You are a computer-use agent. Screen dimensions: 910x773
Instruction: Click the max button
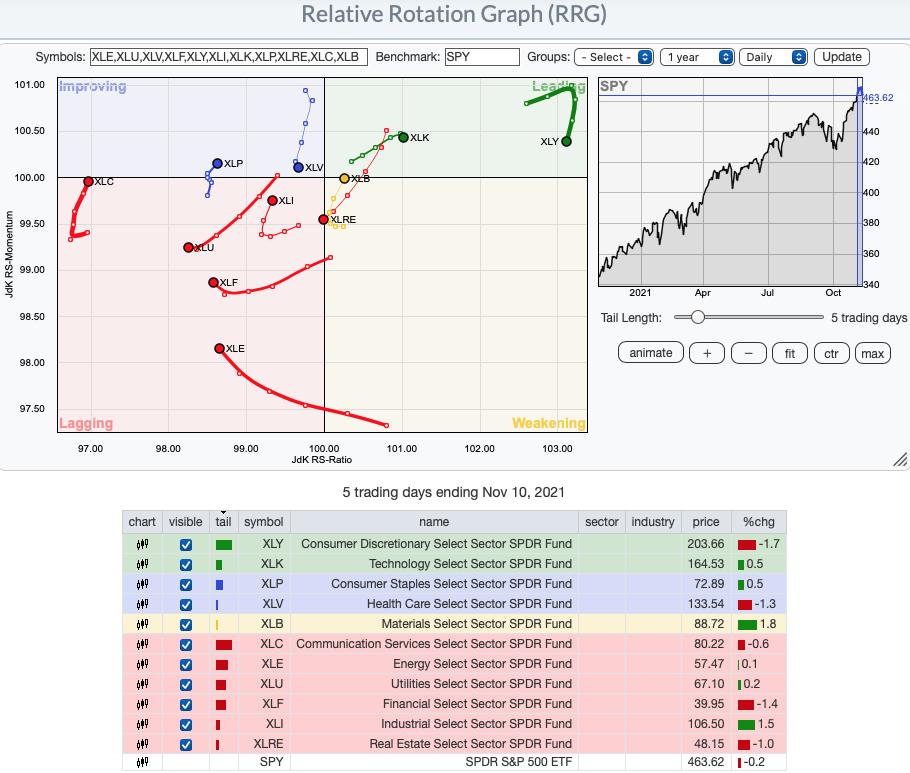872,353
